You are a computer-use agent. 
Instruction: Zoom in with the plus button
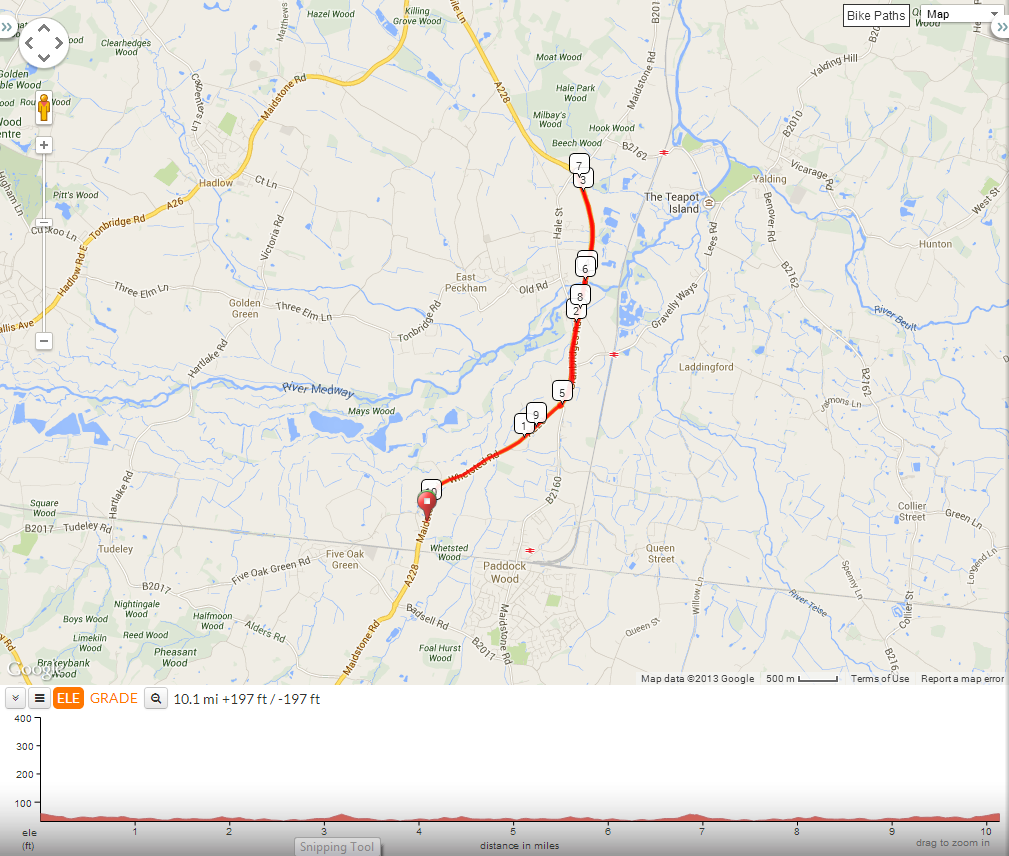click(44, 145)
